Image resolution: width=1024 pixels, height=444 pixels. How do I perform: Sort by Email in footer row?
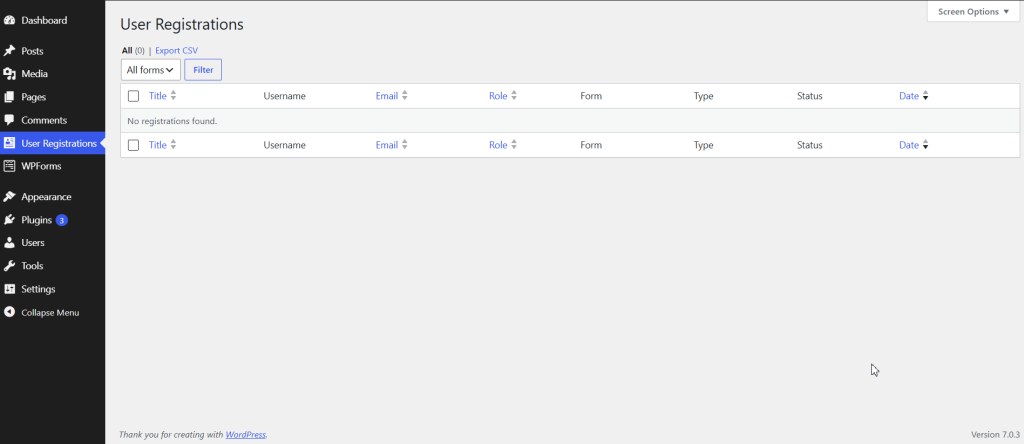coord(387,145)
